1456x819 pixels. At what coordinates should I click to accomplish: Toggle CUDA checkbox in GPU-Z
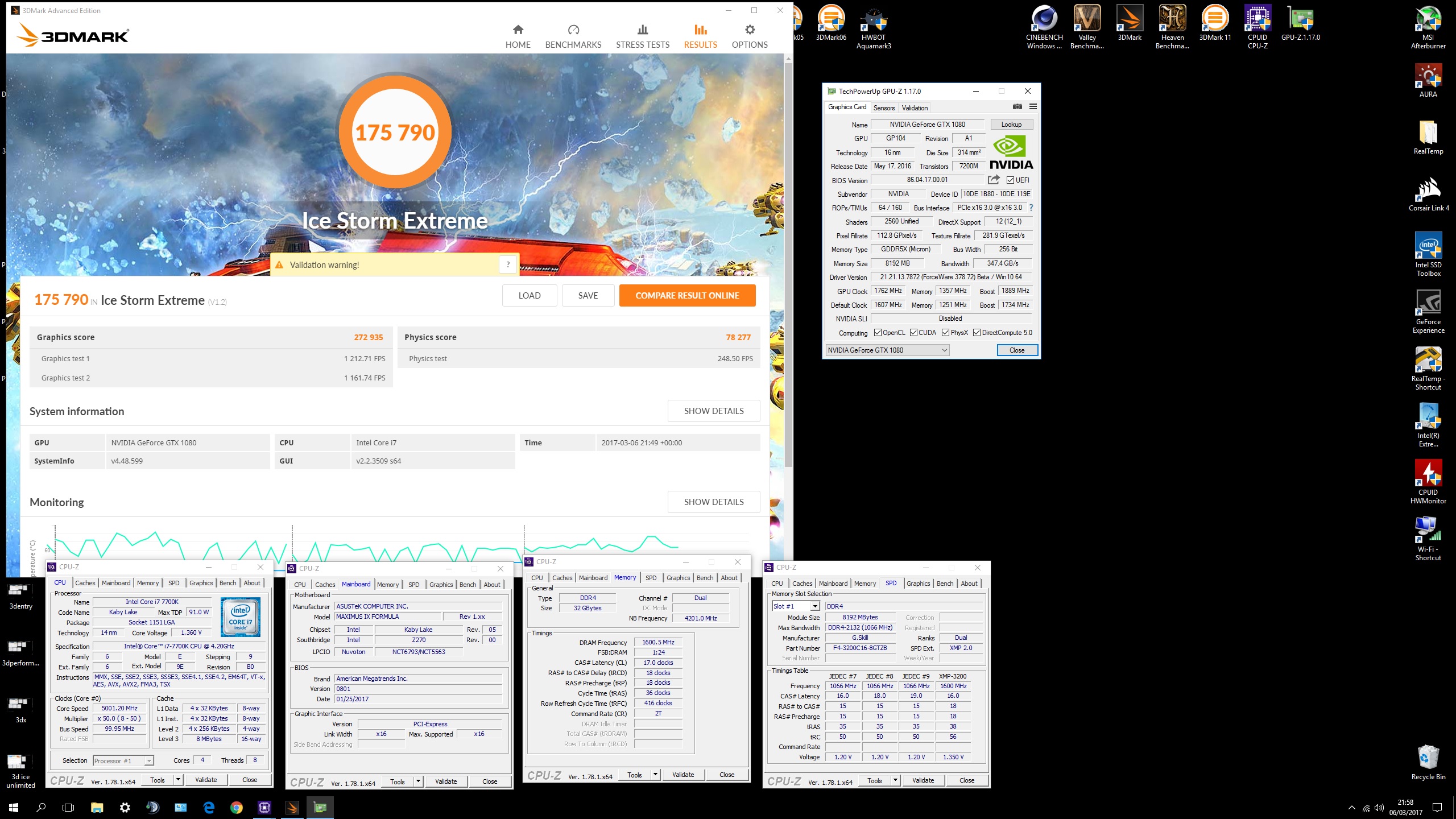(x=913, y=333)
